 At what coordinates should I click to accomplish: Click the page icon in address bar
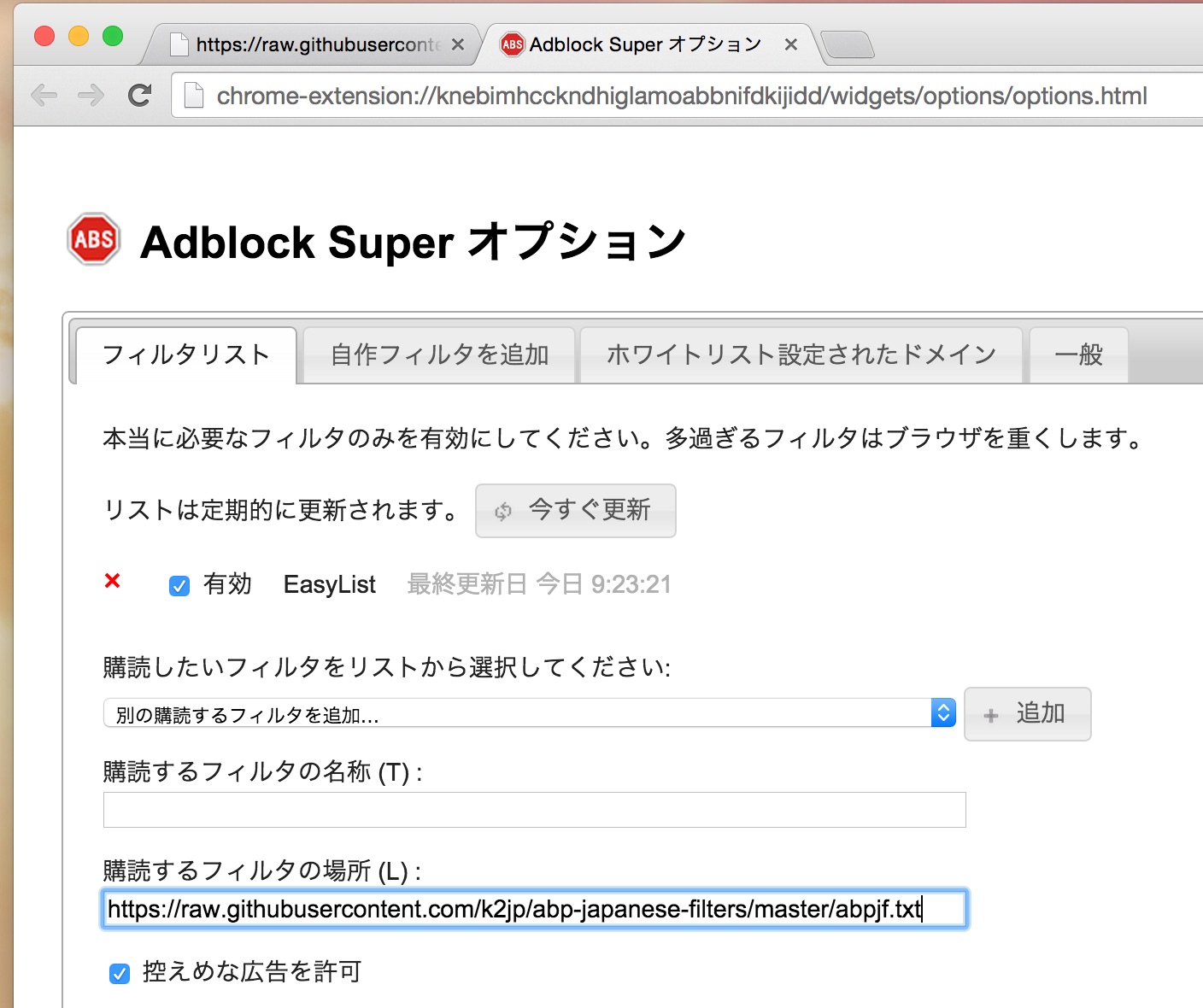tap(194, 95)
